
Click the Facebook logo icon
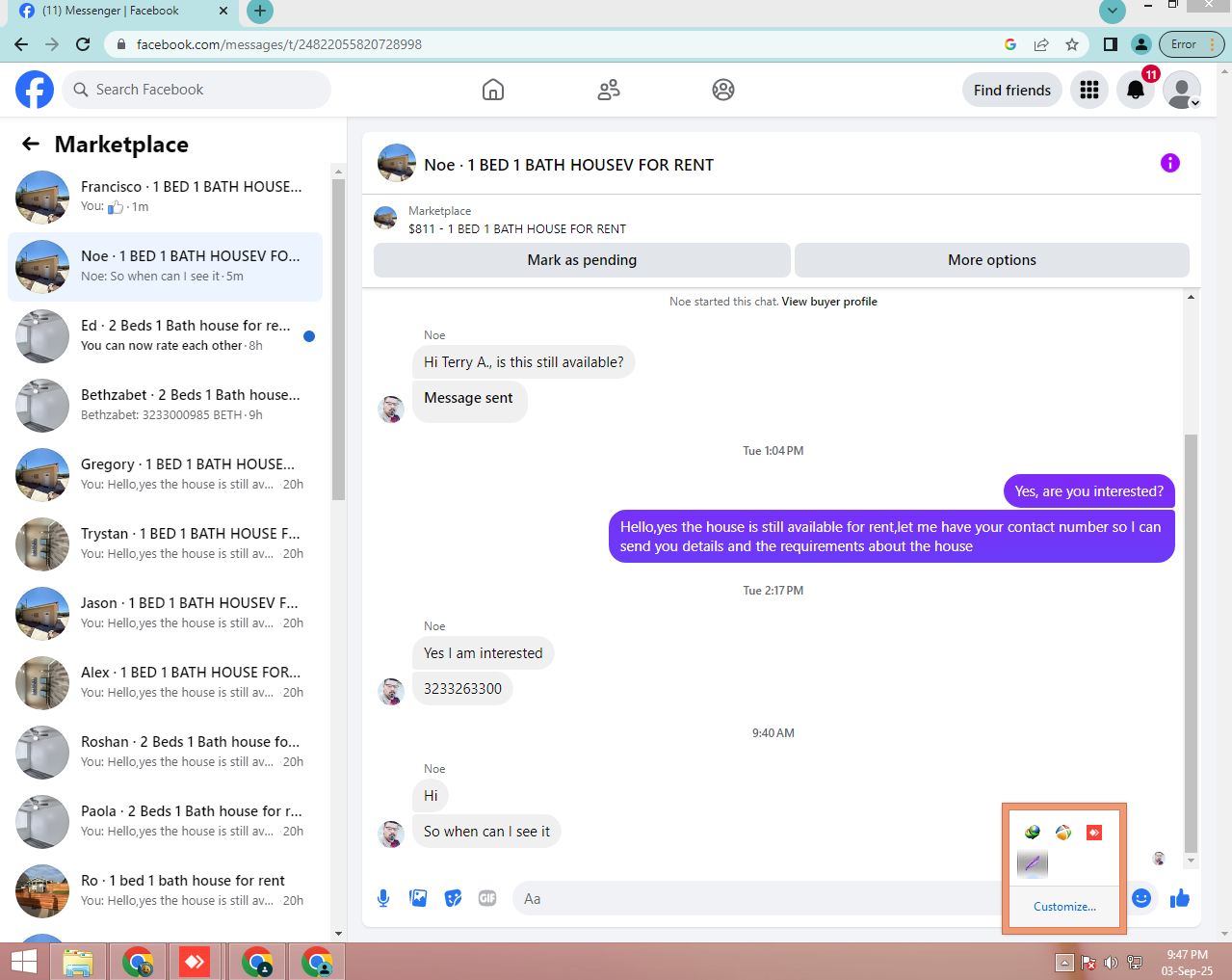coord(35,90)
